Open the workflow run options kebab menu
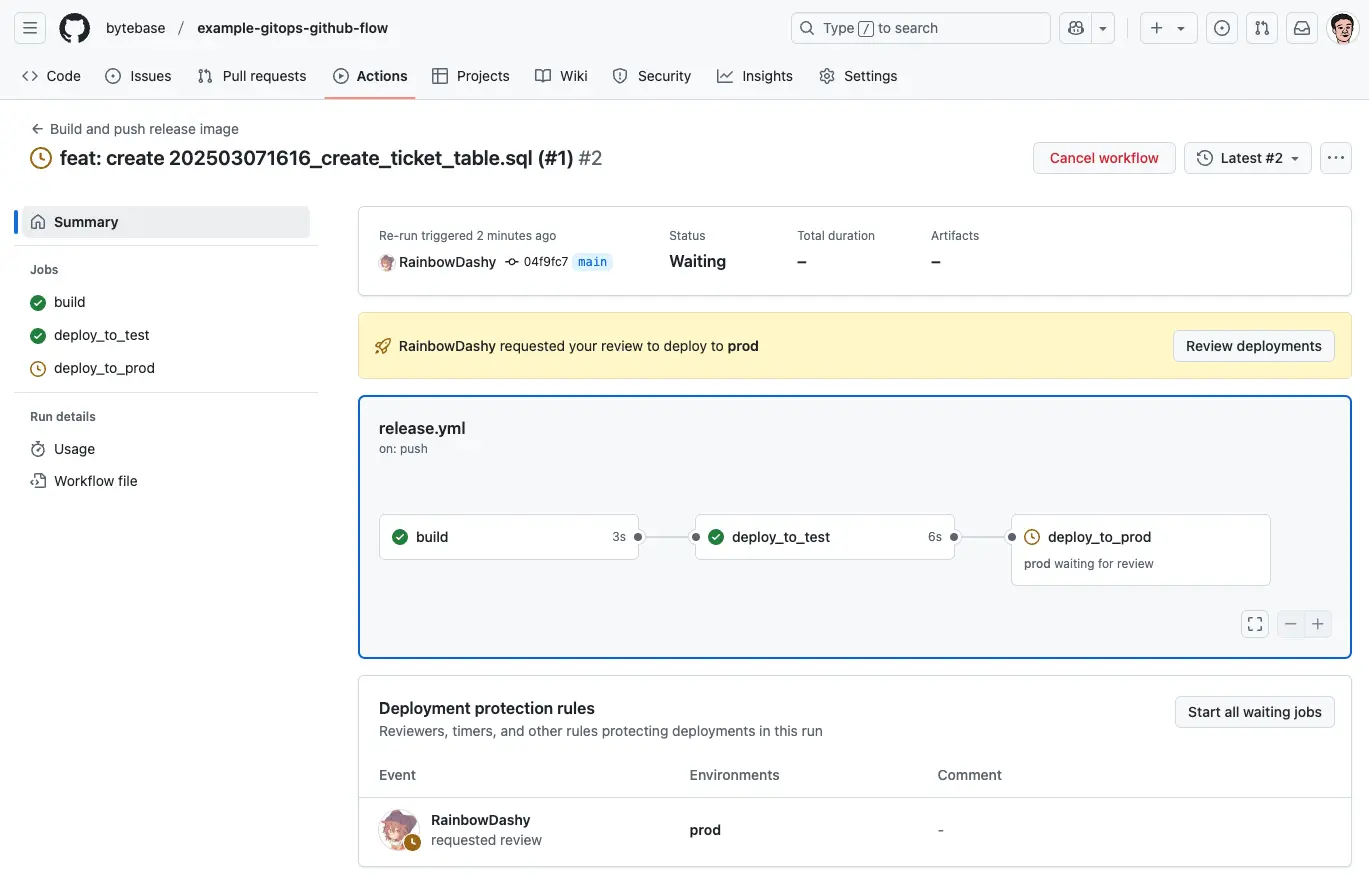Screen dimensions: 1369x879 tap(1335, 157)
